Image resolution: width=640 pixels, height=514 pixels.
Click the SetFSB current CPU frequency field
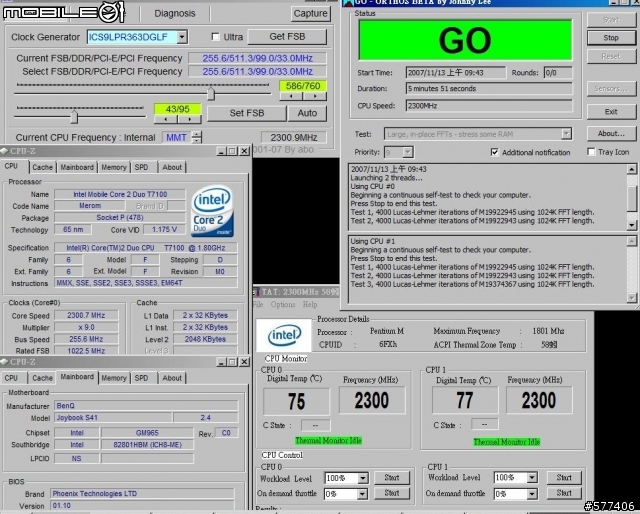pos(294,137)
